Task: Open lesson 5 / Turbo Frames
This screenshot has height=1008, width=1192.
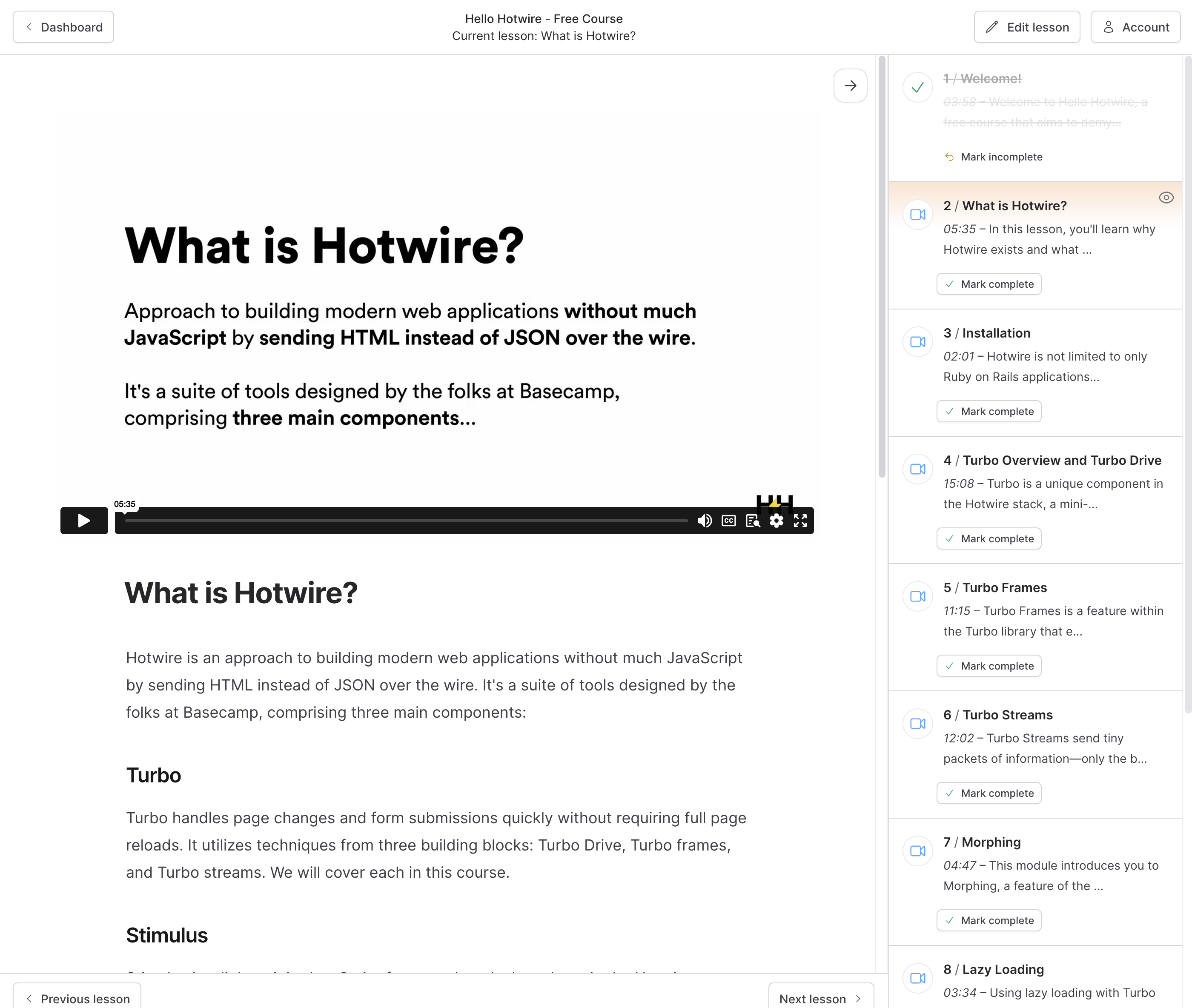Action: coord(995,588)
